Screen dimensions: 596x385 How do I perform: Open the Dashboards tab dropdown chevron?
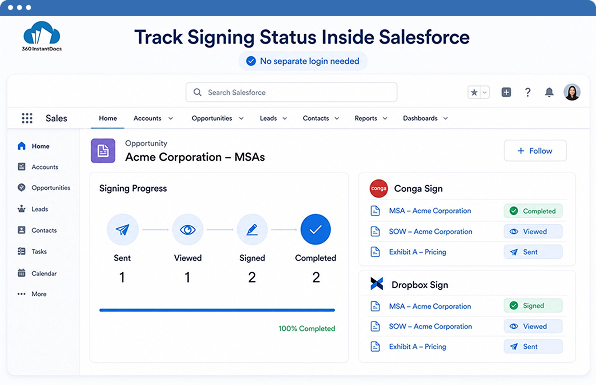point(445,119)
